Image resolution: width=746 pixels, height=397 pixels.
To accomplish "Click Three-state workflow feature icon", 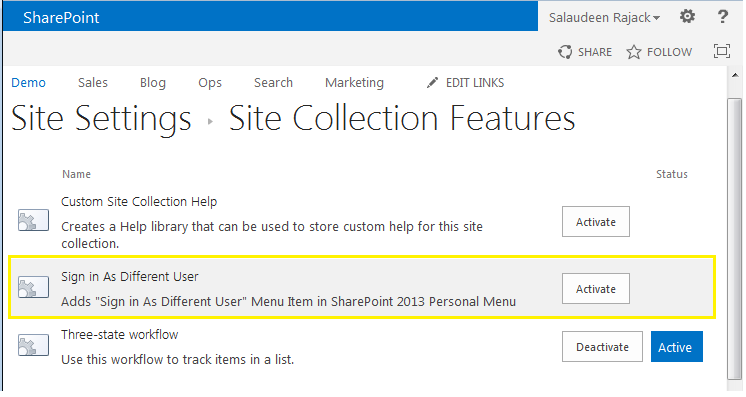I will coord(33,345).
